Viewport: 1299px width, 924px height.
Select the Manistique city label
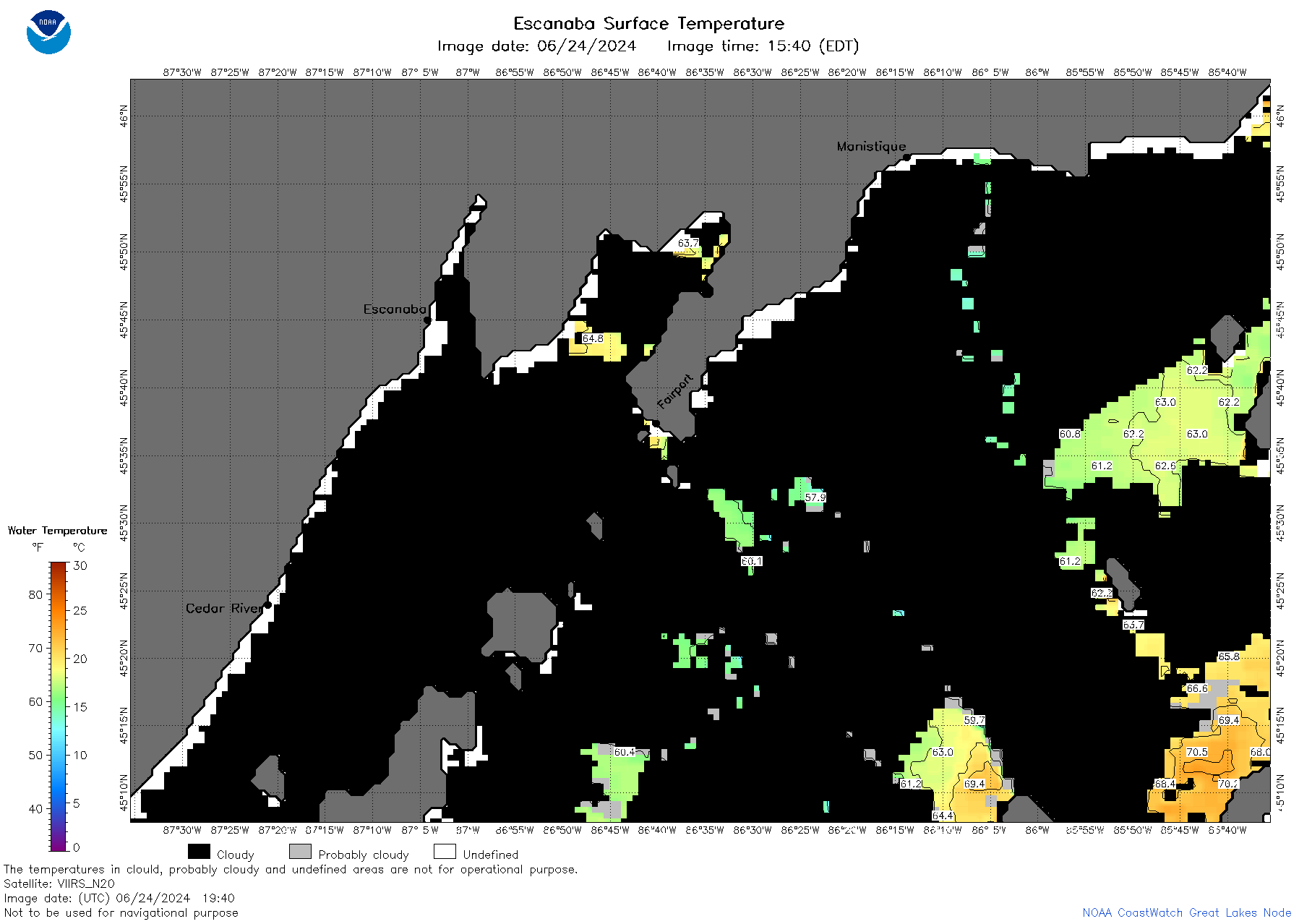click(x=871, y=146)
